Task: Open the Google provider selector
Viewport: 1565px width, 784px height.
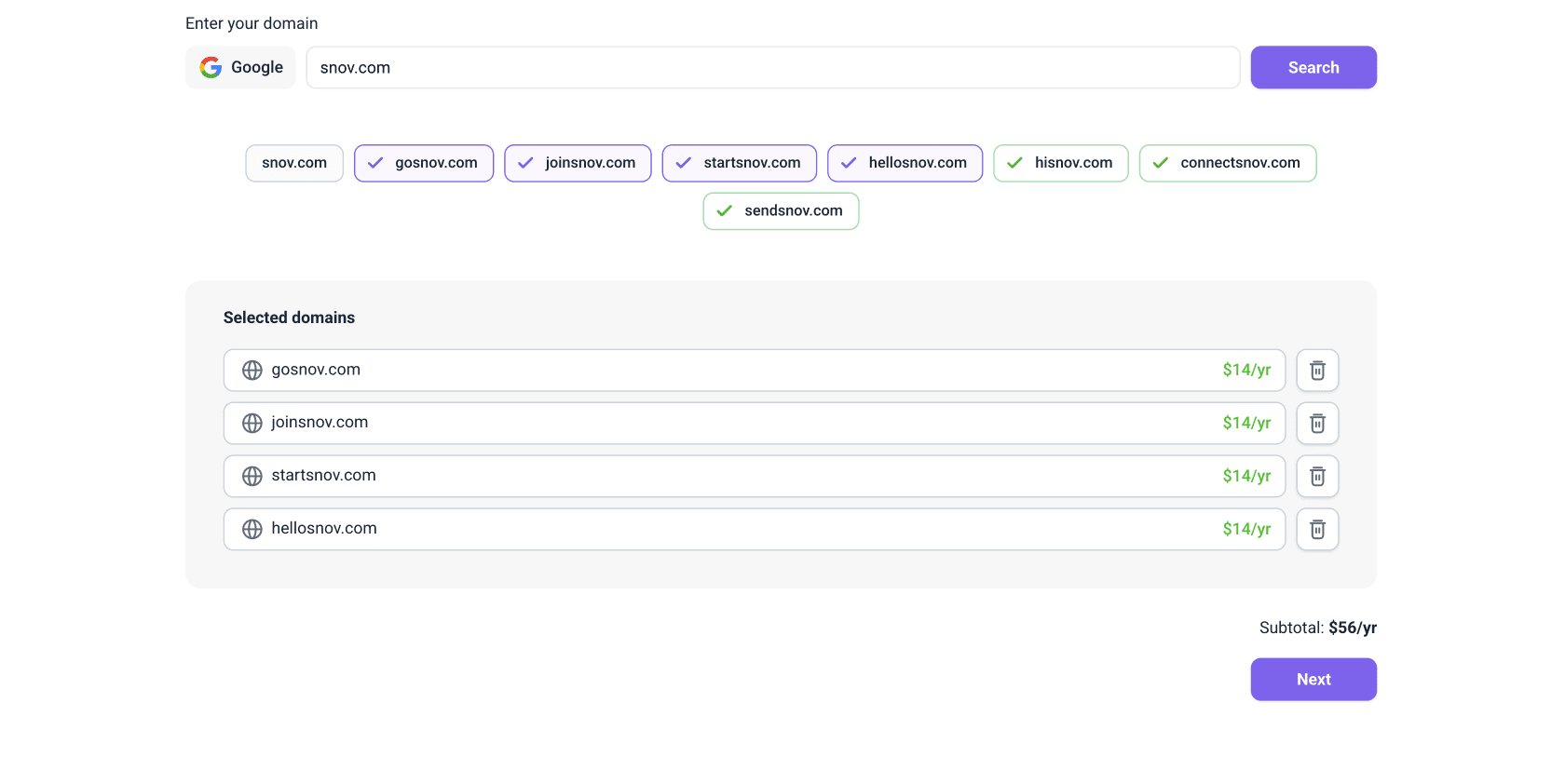Action: 240,67
